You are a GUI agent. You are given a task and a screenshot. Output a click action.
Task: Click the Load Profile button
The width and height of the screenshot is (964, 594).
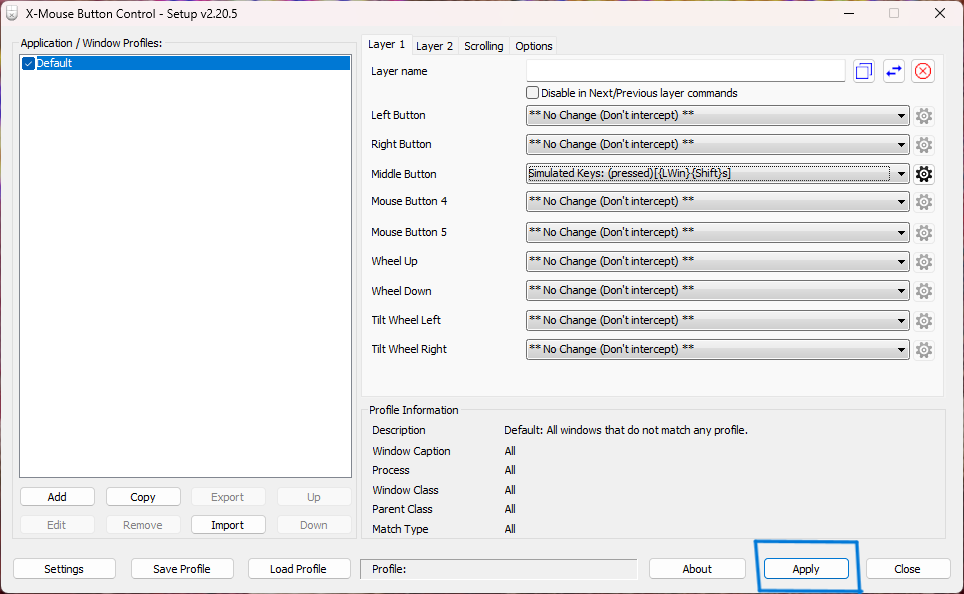coord(298,569)
